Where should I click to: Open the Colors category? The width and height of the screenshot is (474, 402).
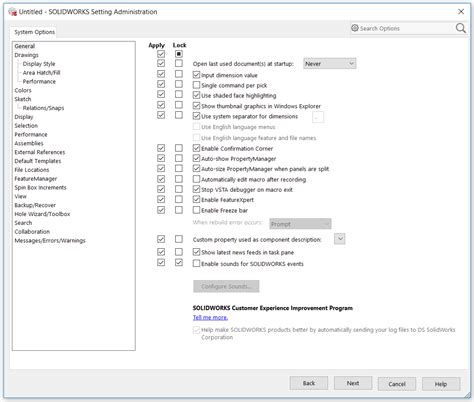coord(23,90)
